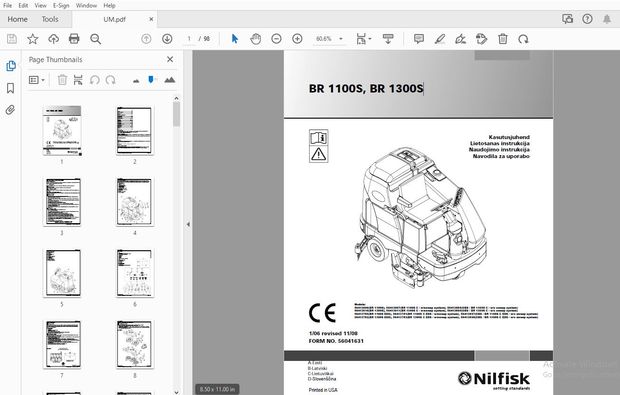Delete the page with the toolbar trash icon
Viewport: 620px width, 395px height.
coord(503,39)
